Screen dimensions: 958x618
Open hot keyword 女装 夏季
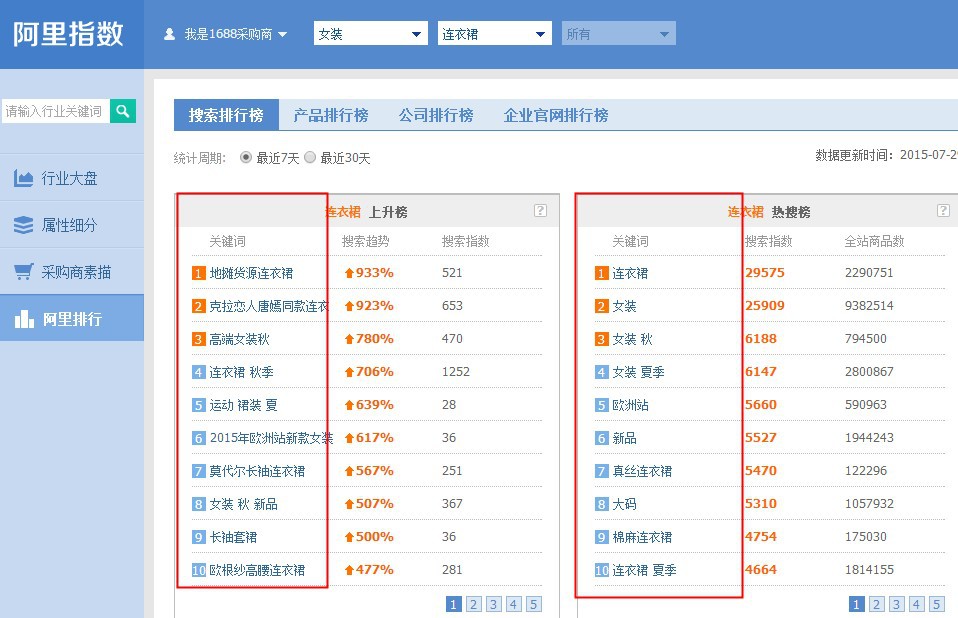[638, 372]
